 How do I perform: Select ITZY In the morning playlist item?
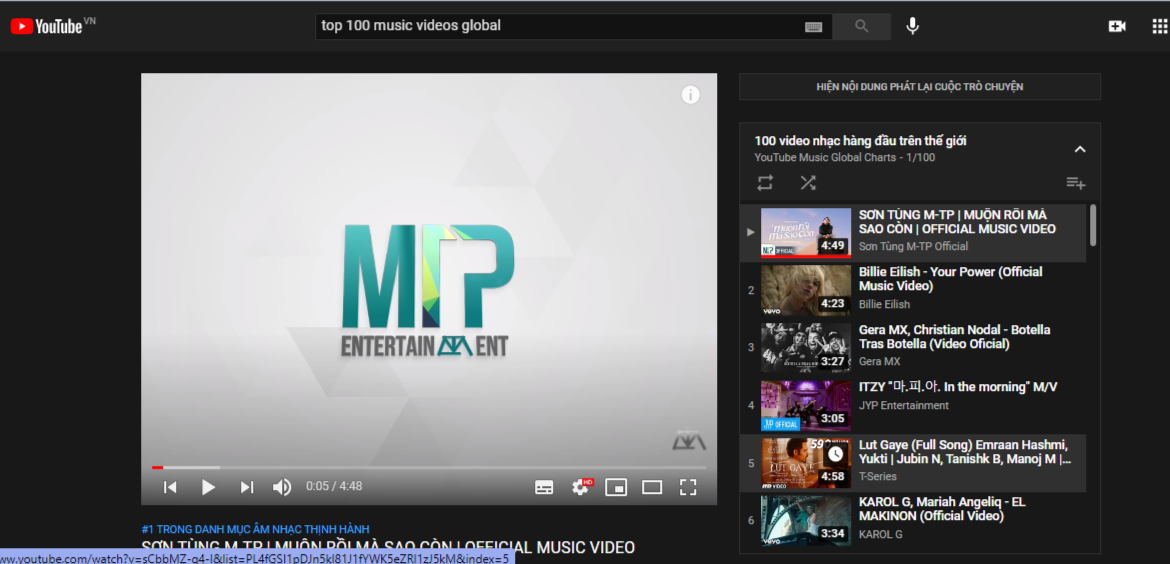(957, 387)
